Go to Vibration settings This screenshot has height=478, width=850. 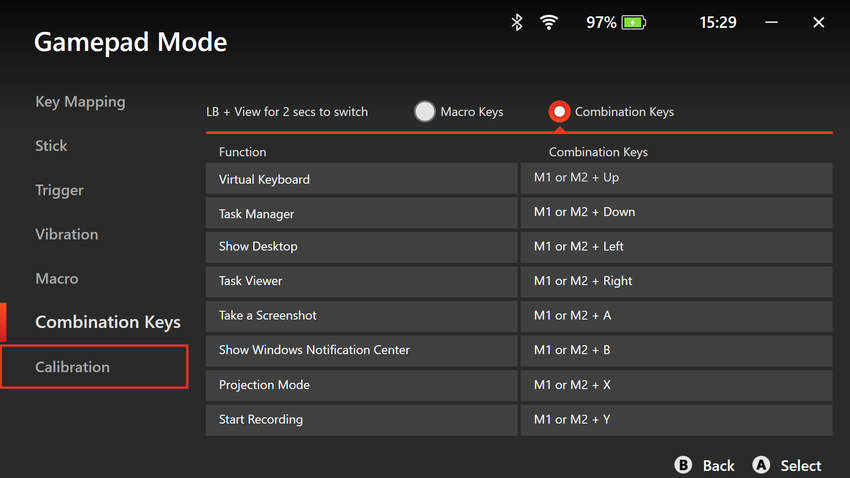[66, 234]
